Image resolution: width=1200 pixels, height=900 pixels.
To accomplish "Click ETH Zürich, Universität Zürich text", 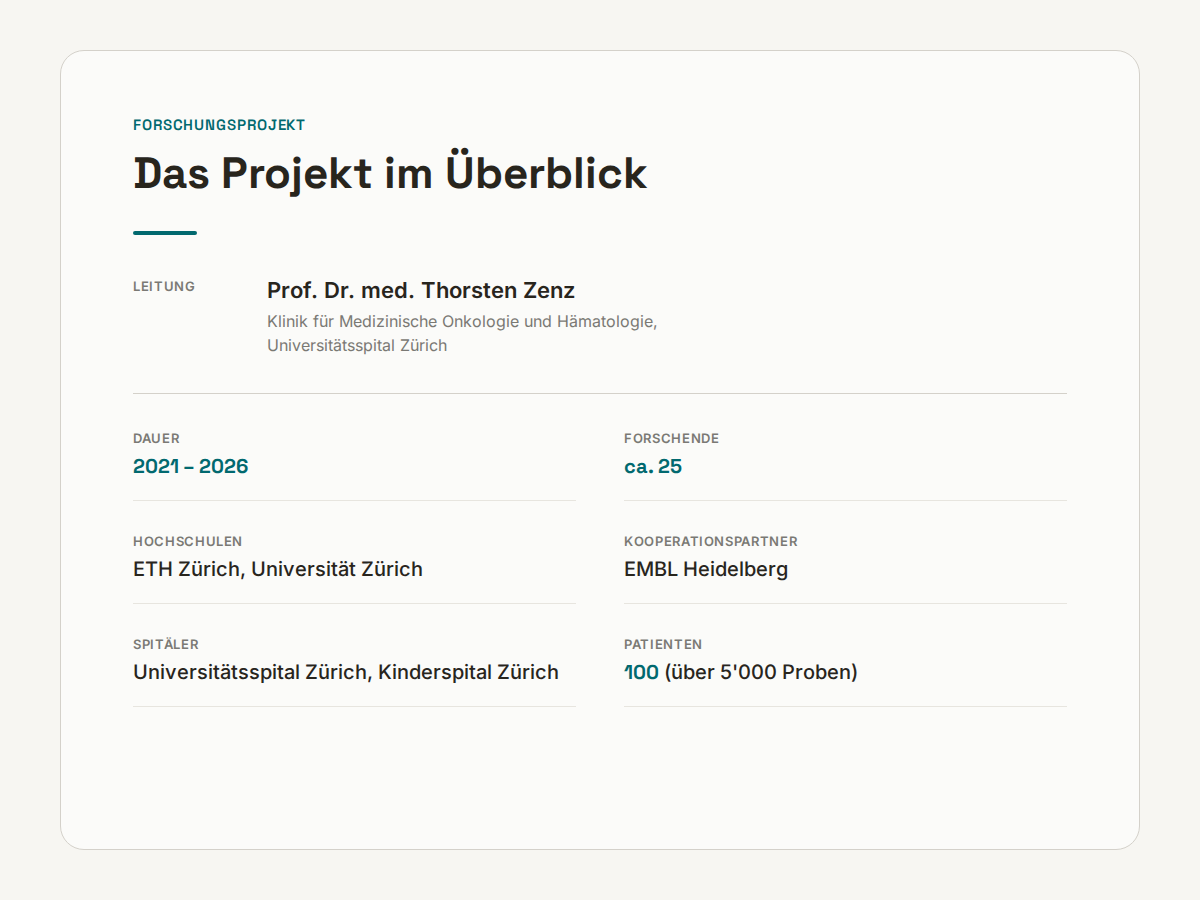I will 278,570.
